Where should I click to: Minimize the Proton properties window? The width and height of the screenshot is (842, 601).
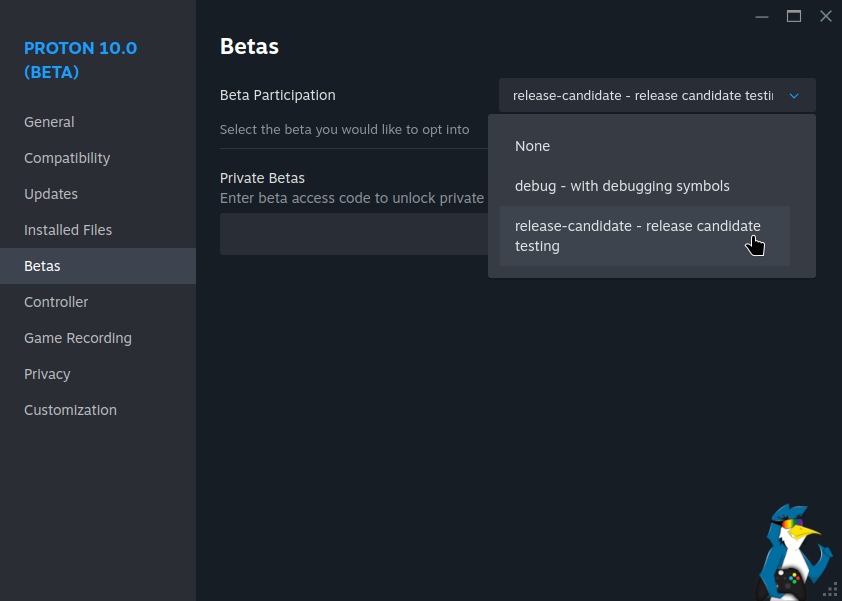(762, 16)
